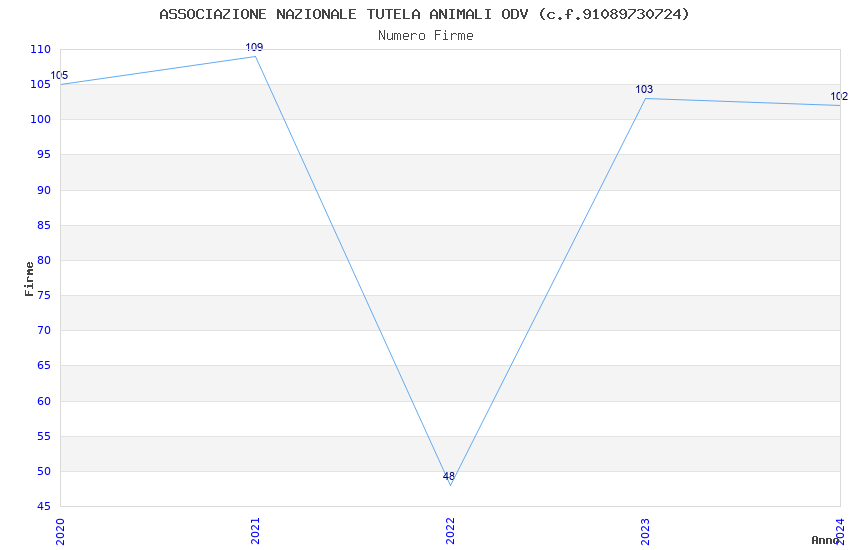Click the y-axis tick value 65
The width and height of the screenshot is (850, 550).
coord(44,365)
